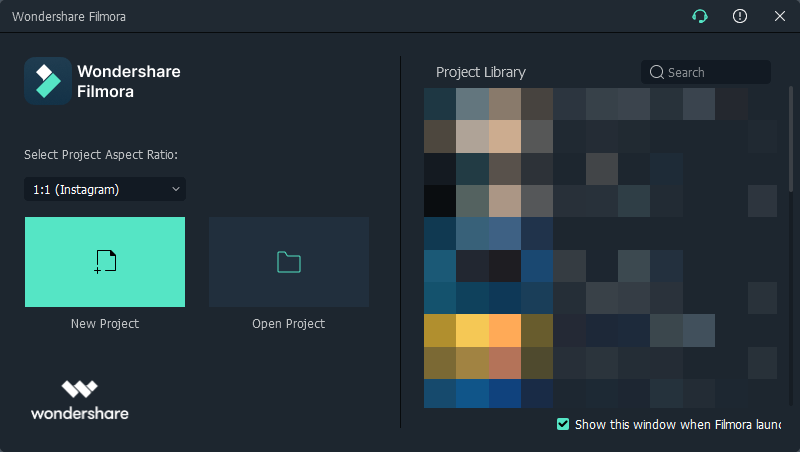Screen dimensions: 800x452
Task: Click the info exclamation circle icon
Action: pos(740,16)
